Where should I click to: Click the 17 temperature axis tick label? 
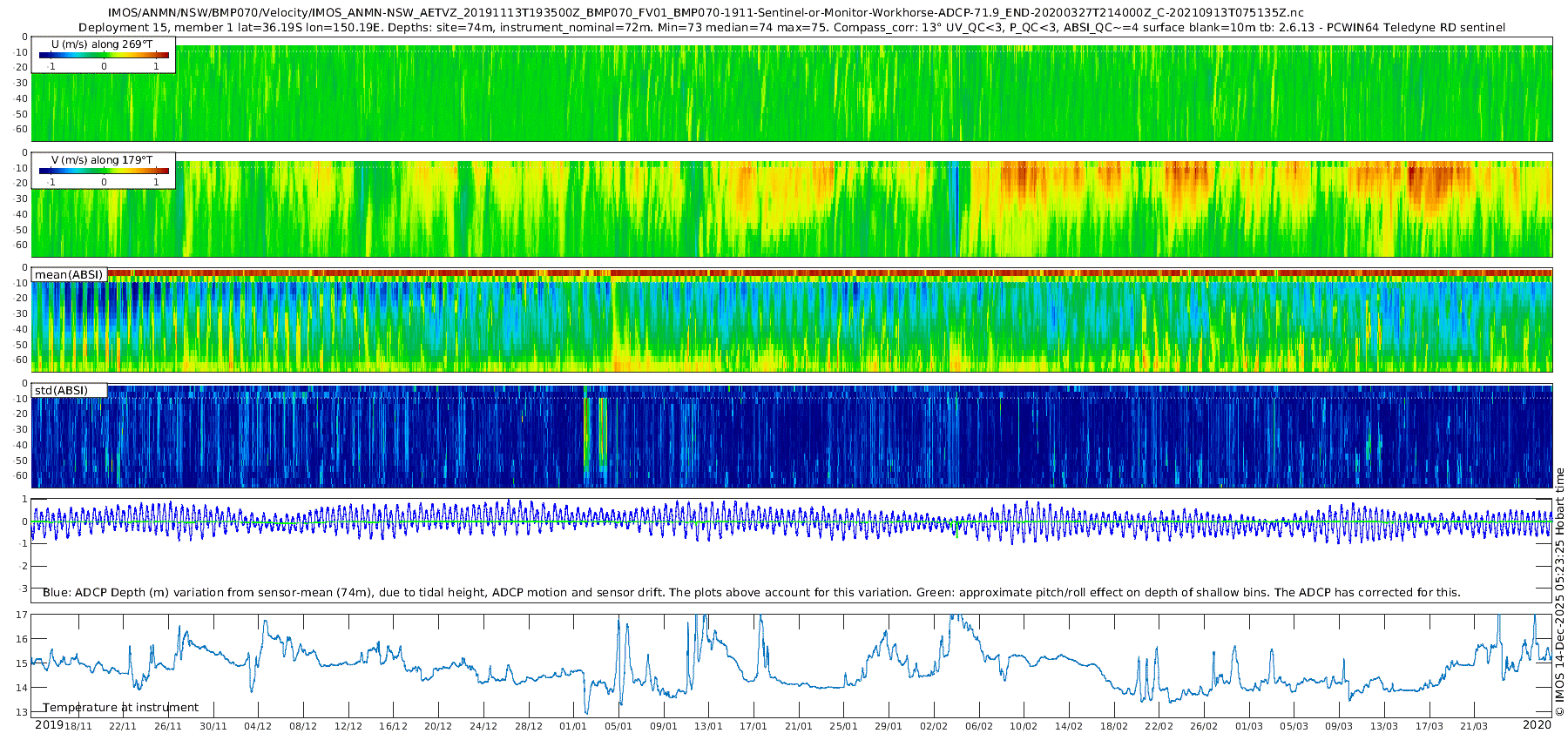22,615
